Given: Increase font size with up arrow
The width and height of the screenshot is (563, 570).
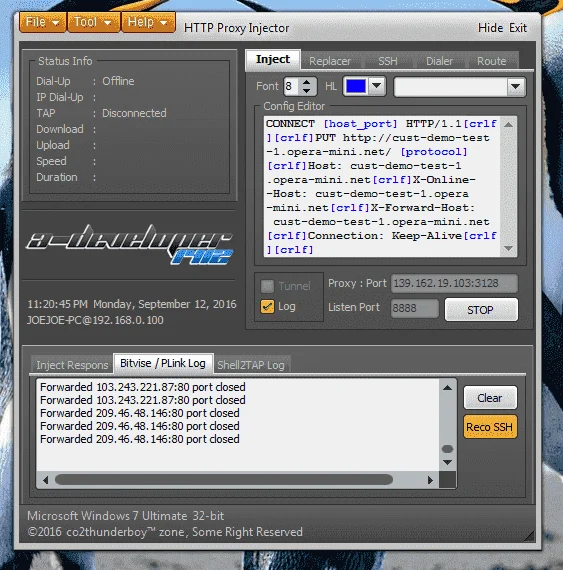Looking at the screenshot, I should (x=306, y=82).
